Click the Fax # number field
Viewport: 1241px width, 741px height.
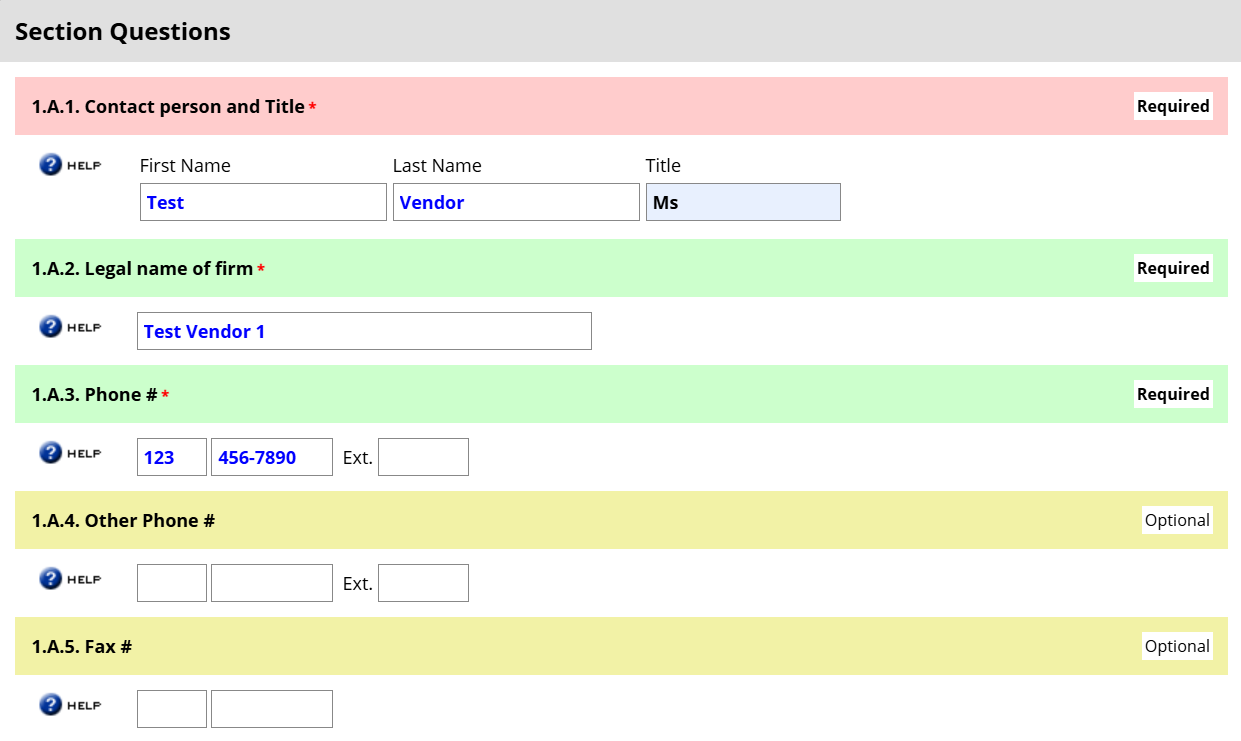click(x=272, y=709)
